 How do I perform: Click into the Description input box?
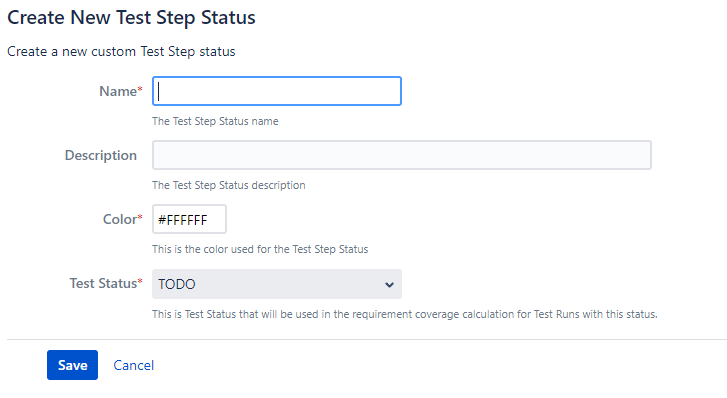click(x=402, y=155)
